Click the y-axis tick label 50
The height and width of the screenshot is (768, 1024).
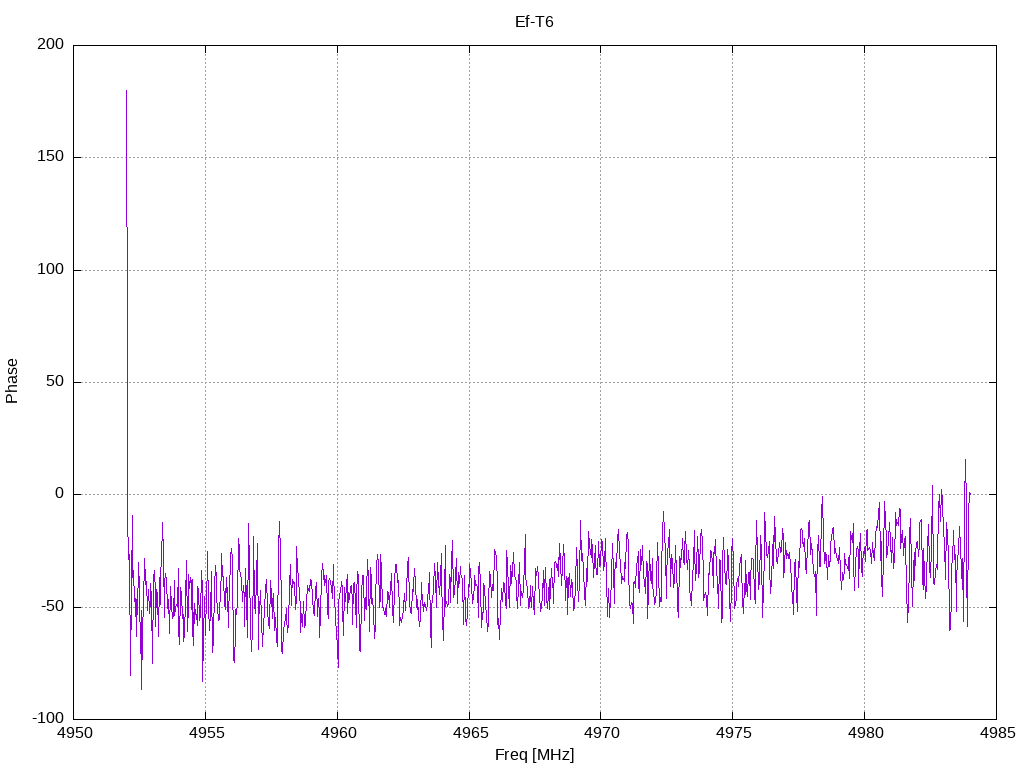click(55, 381)
